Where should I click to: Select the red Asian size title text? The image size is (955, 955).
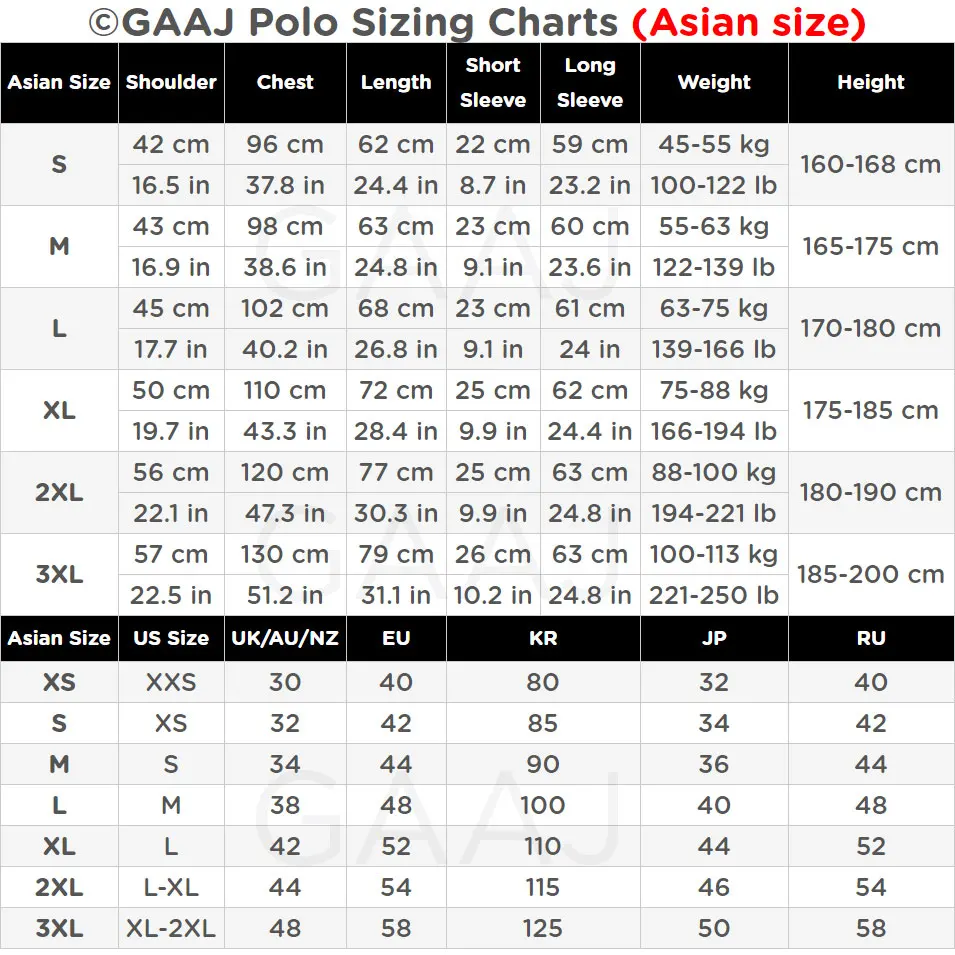pyautogui.click(x=748, y=22)
